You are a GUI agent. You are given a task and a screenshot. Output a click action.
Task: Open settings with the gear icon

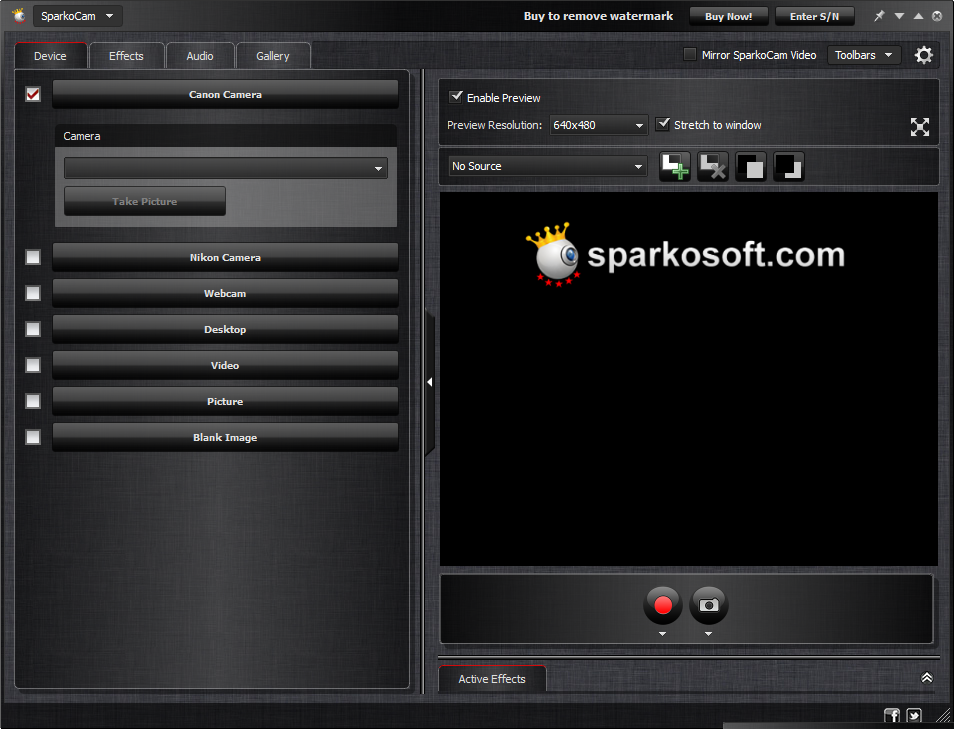924,55
